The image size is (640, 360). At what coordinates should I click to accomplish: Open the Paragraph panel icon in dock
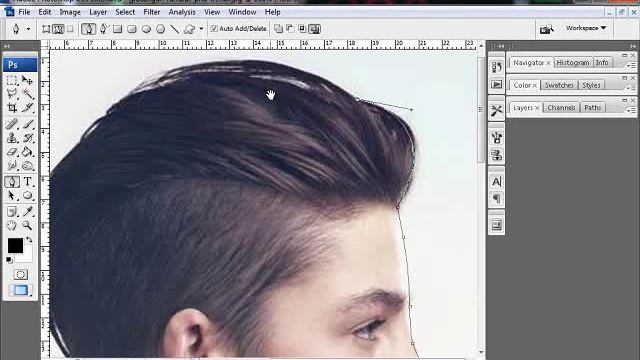click(496, 199)
